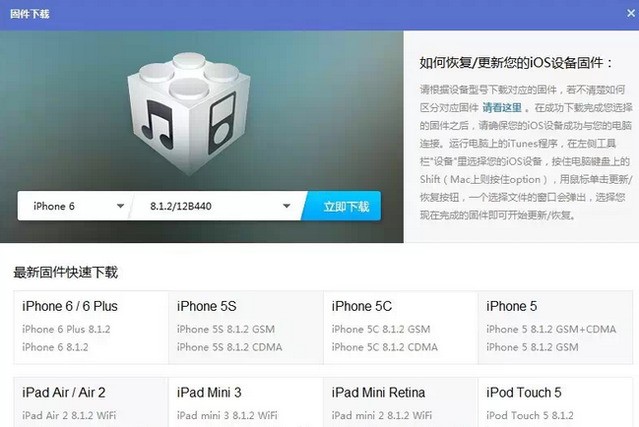Viewport: 639px width, 427px height.
Task: Open iPad mini 2 8.1.2 WiFi link
Action: point(382,416)
